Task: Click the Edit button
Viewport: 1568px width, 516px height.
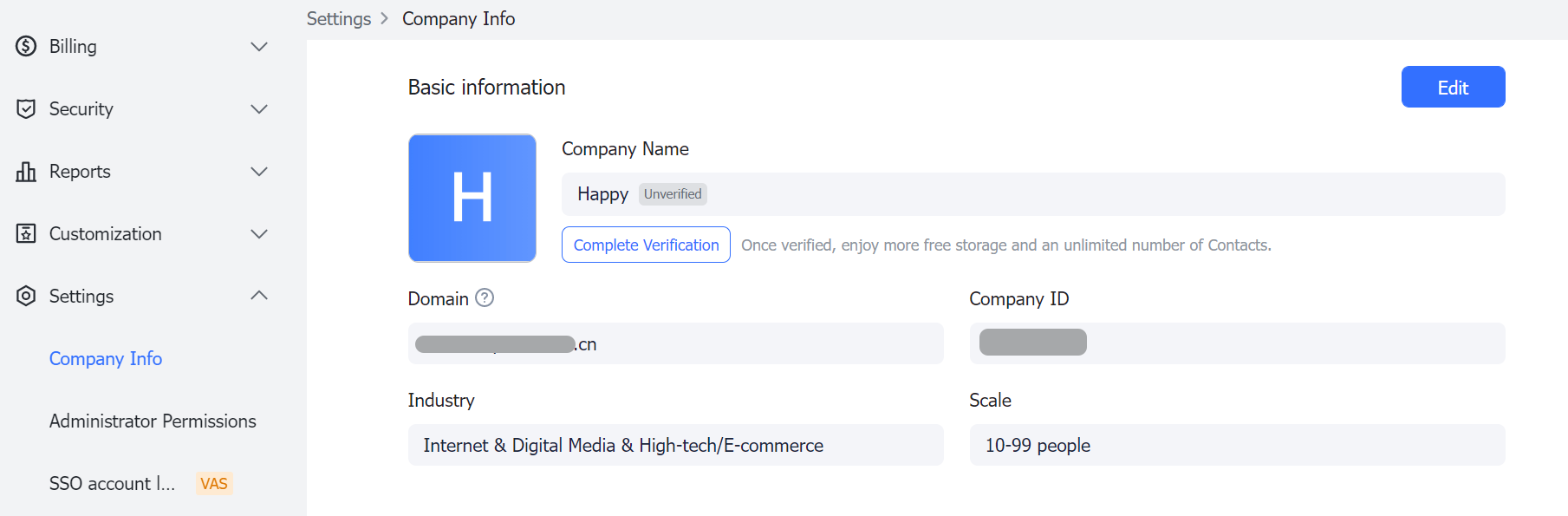Action: tap(1453, 87)
